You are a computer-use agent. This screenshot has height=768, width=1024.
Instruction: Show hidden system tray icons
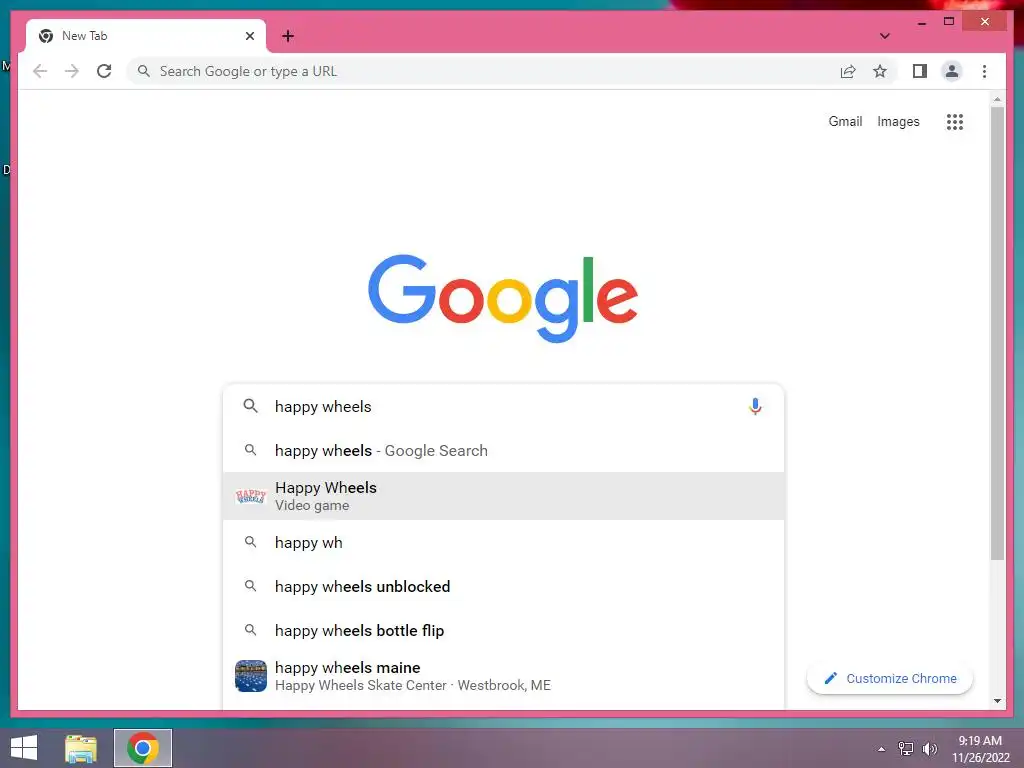point(881,749)
